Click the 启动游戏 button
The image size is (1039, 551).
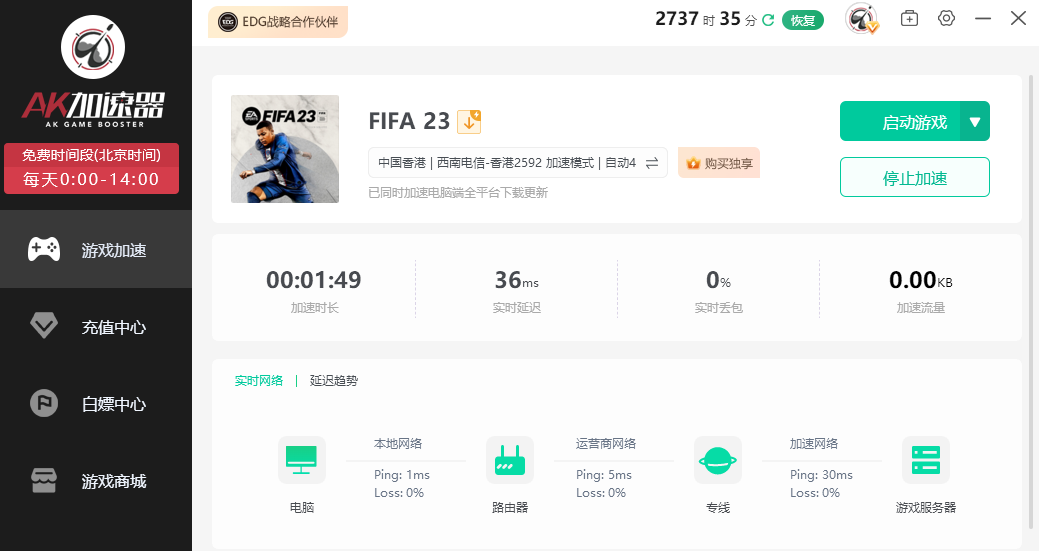[x=900, y=121]
